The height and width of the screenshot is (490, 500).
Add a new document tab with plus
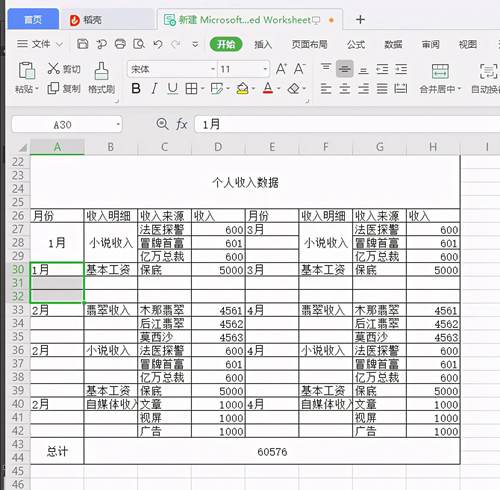360,20
